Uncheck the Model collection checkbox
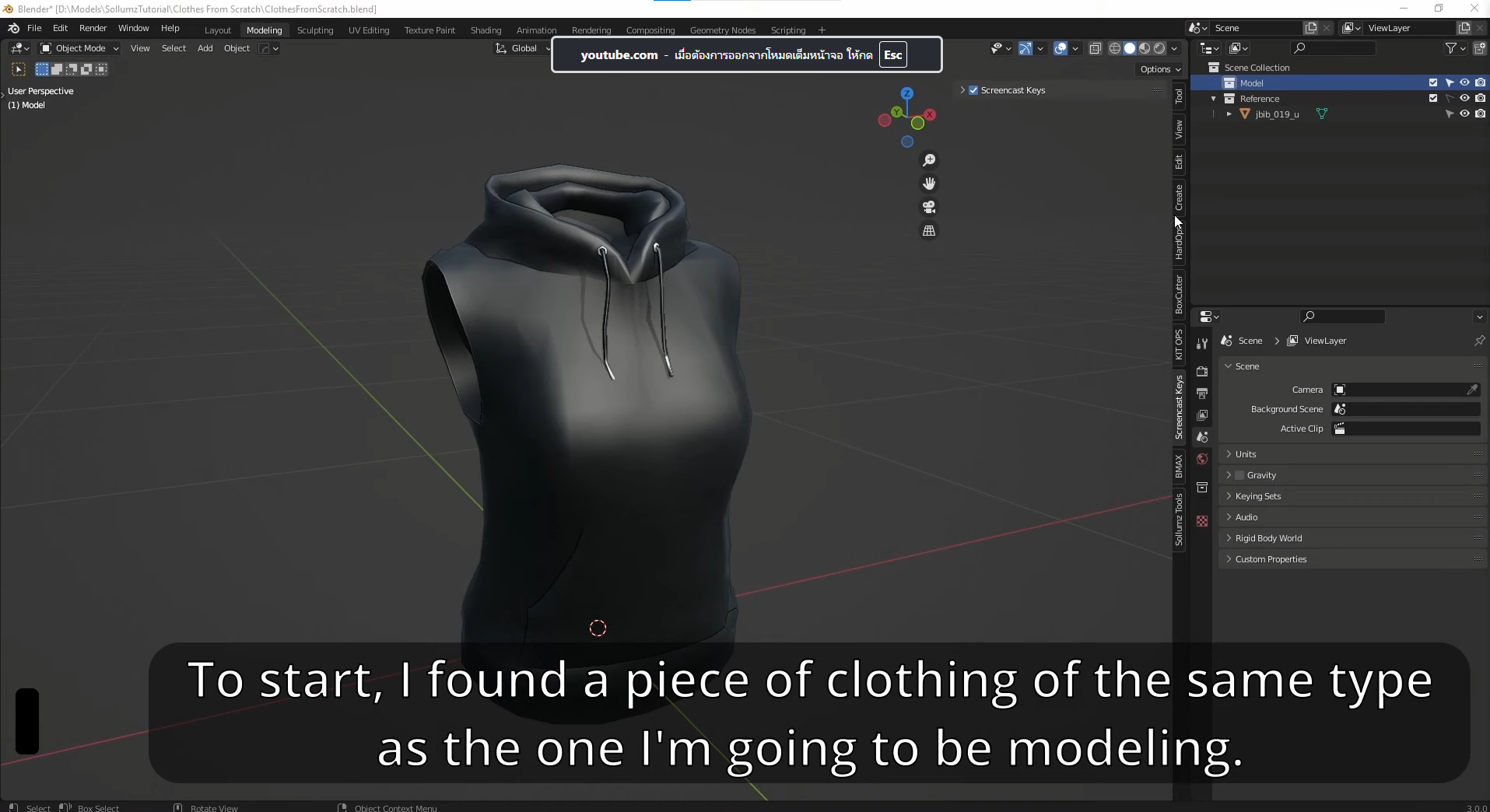 [x=1433, y=82]
